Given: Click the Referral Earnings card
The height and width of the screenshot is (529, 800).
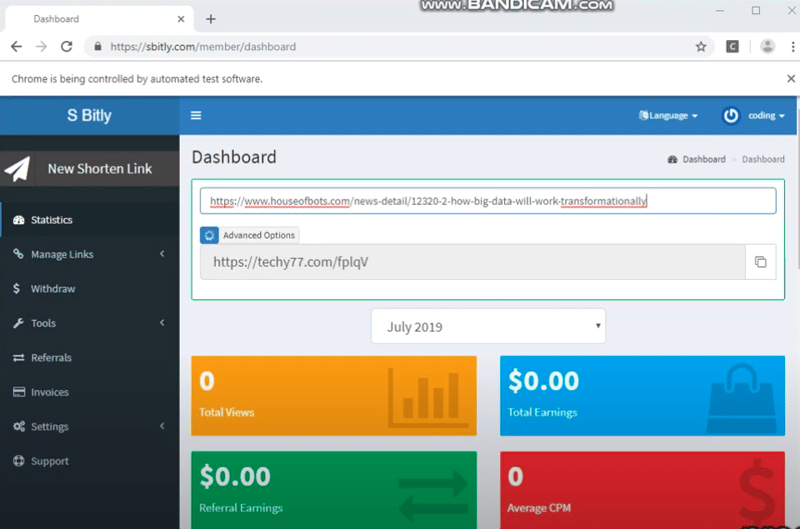Looking at the screenshot, I should click(334, 490).
